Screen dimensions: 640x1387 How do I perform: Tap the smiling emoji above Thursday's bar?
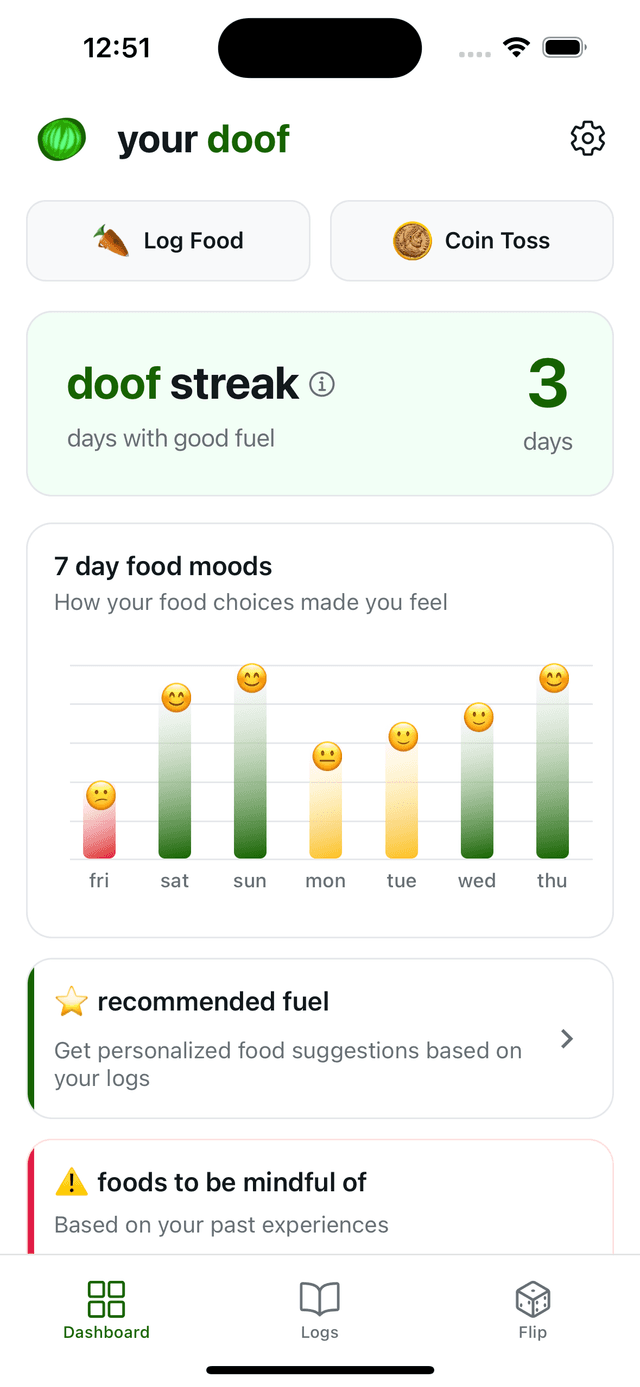(552, 677)
